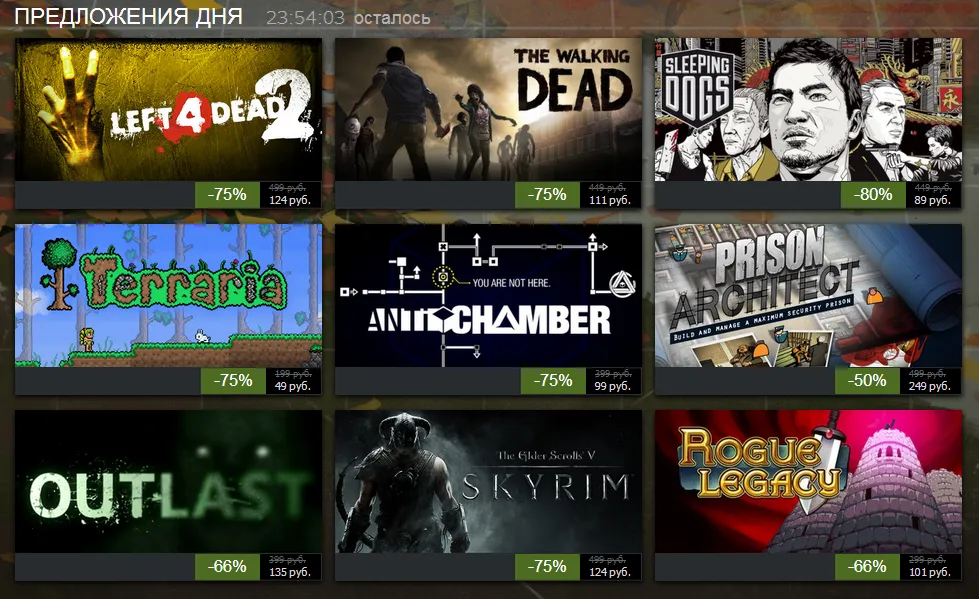Click the -80% discount badge for Sleeping Dogs
Screen dimensions: 979x599
coord(872,195)
